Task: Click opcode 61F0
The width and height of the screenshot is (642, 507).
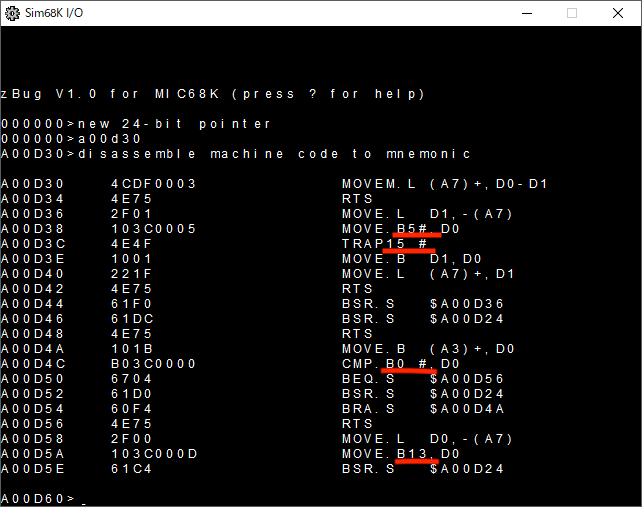Action: [131, 304]
